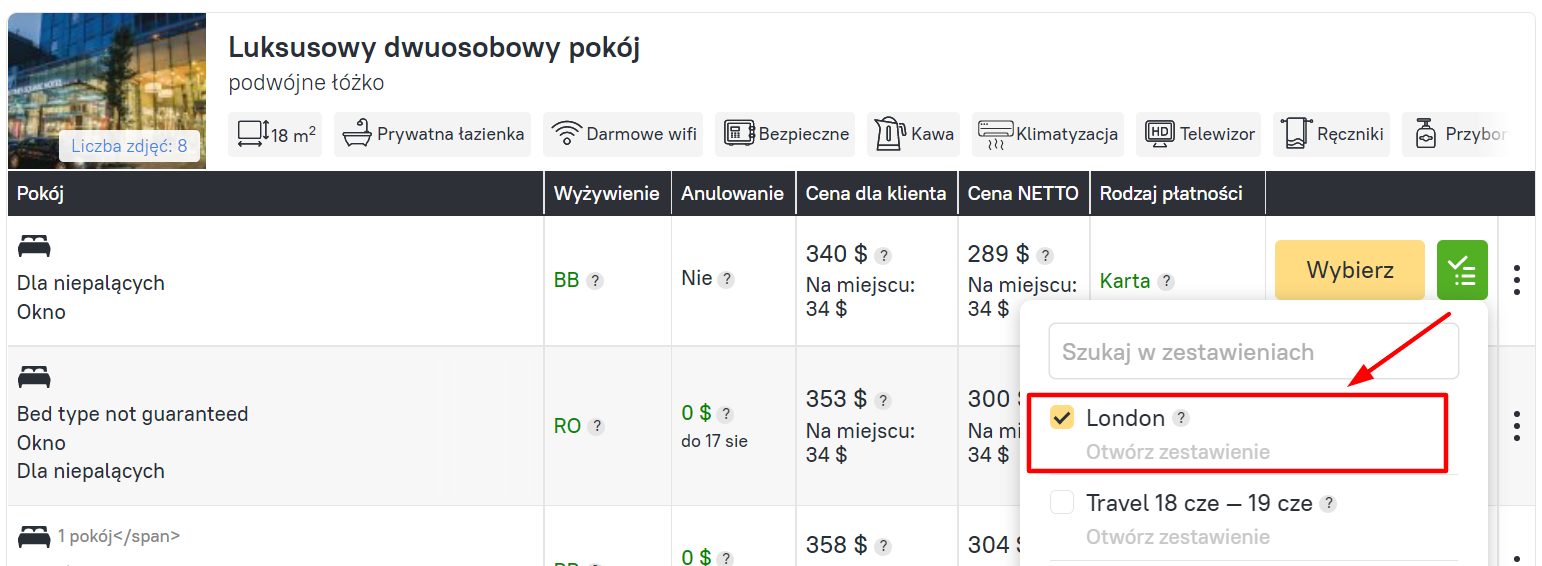Click the Darmowe wifi amenity icon

(x=567, y=134)
